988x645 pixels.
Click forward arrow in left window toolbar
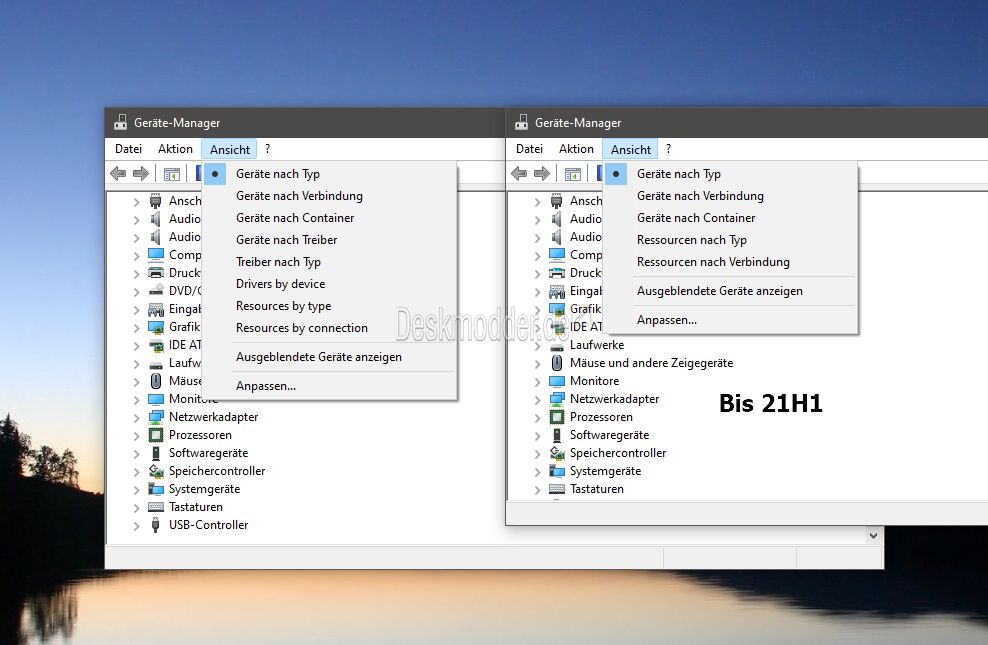(141, 173)
